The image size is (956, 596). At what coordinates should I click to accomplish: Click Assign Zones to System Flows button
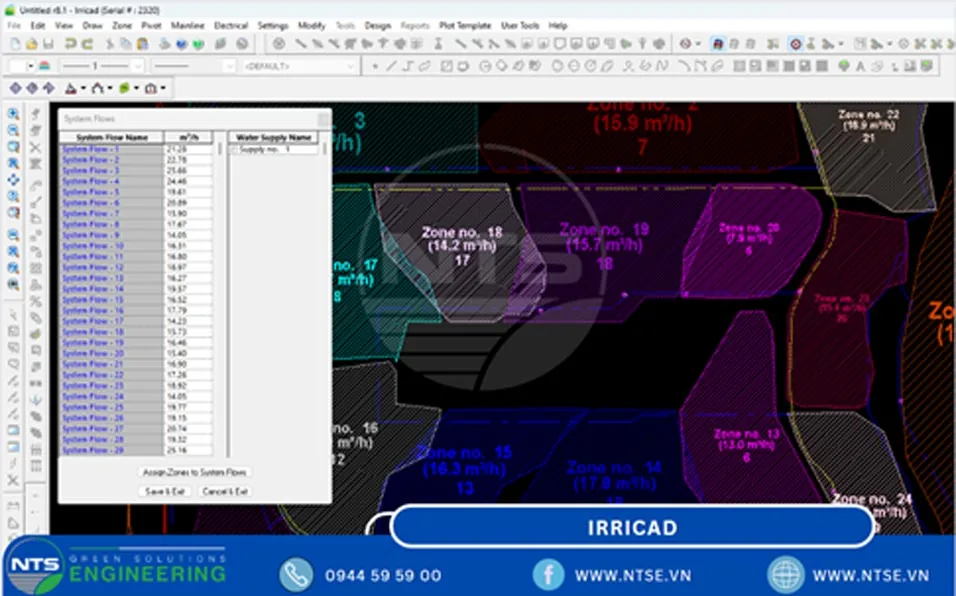click(194, 472)
